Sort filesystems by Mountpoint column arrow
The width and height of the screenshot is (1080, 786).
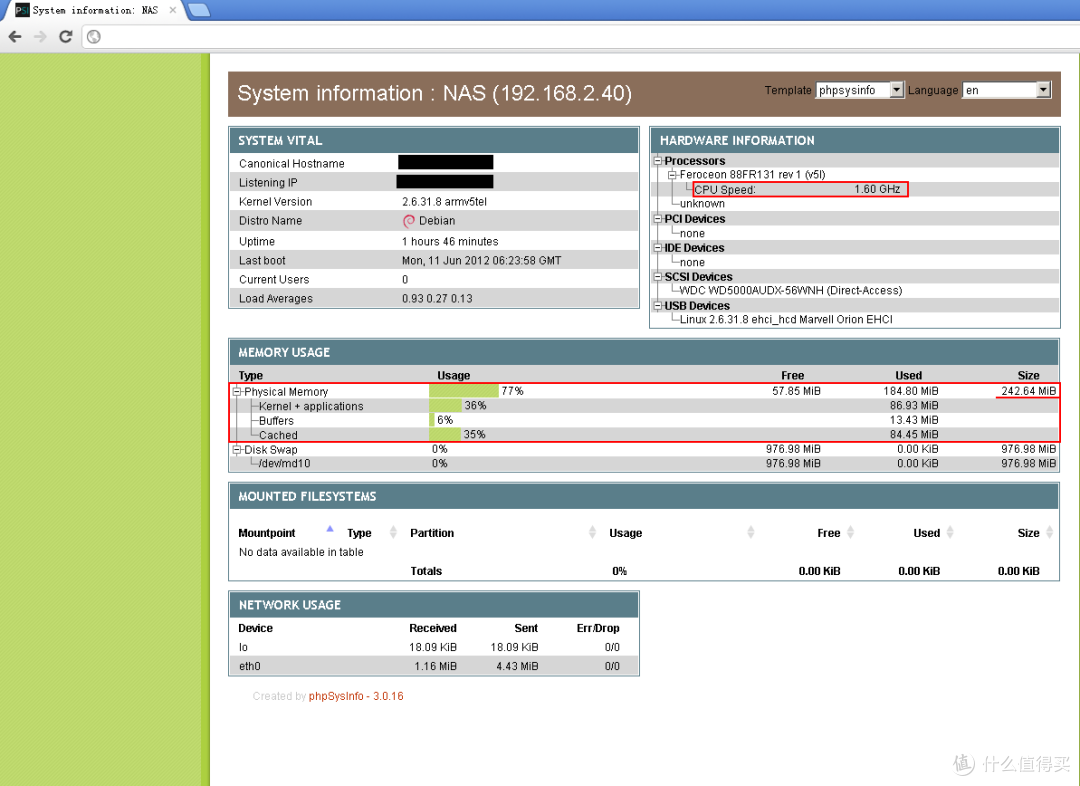coord(330,530)
